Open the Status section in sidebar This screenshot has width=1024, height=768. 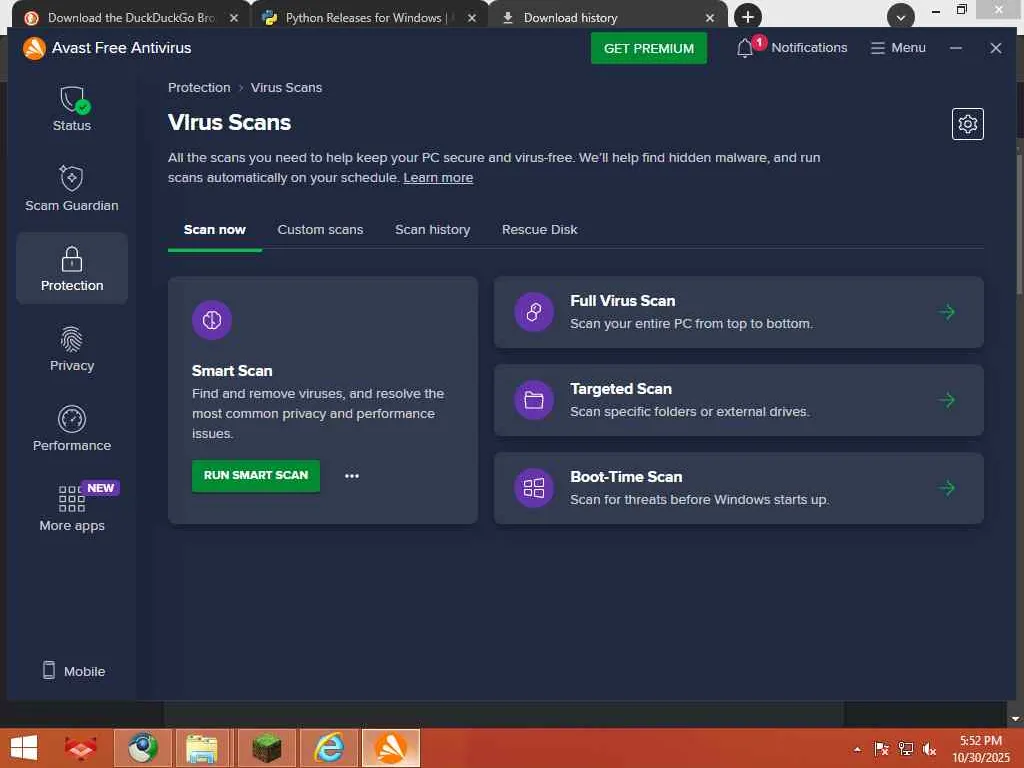point(72,108)
